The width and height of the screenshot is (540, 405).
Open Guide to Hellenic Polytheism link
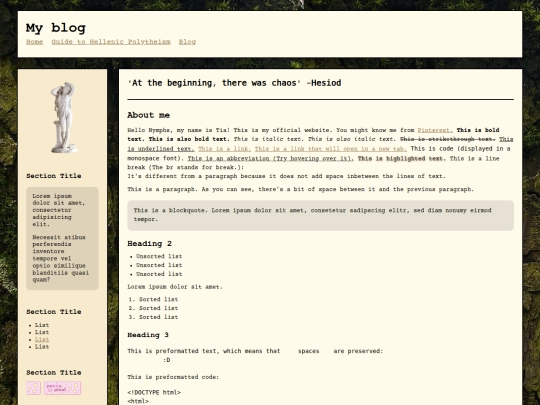(111, 42)
